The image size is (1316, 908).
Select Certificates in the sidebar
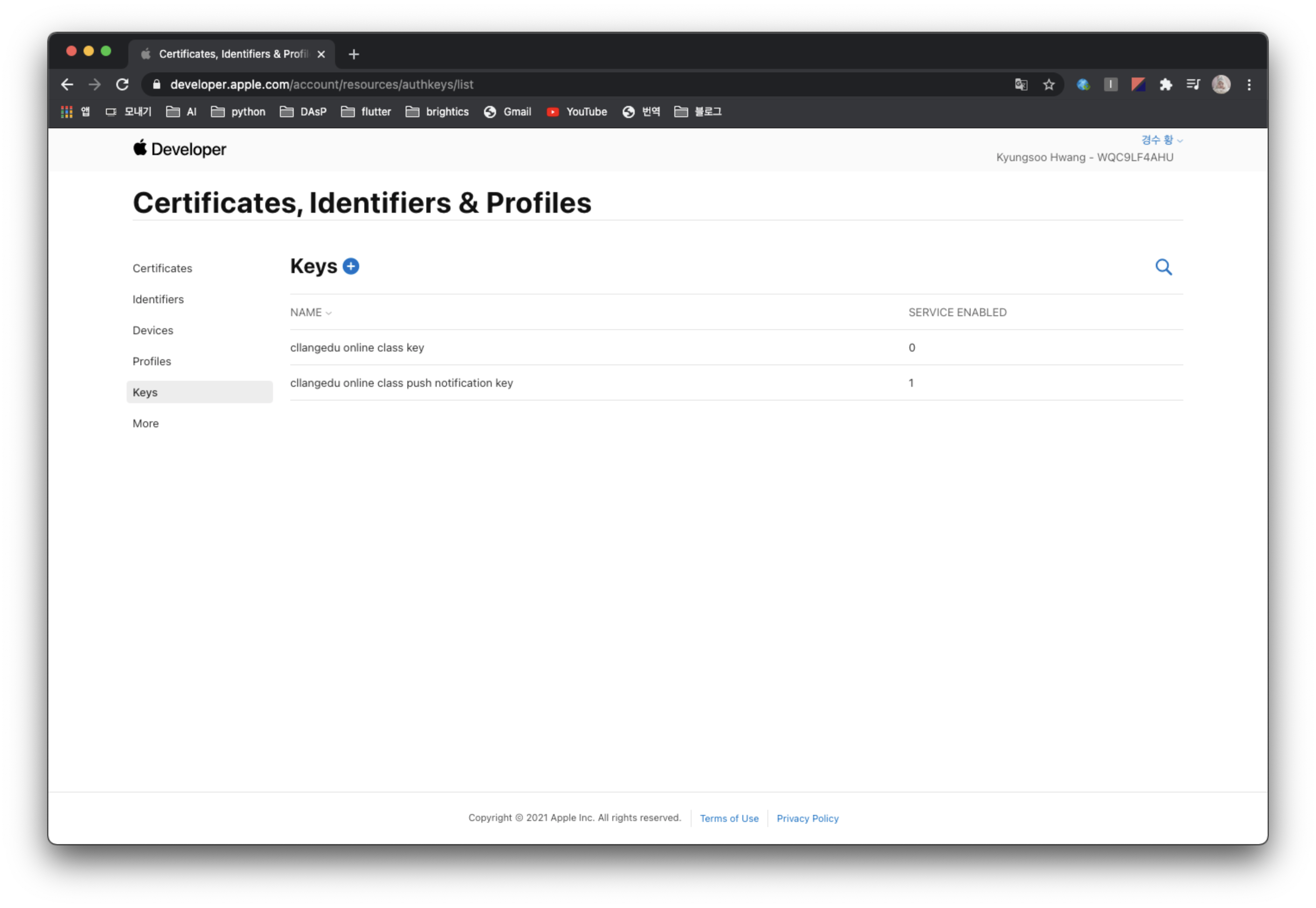tap(162, 268)
